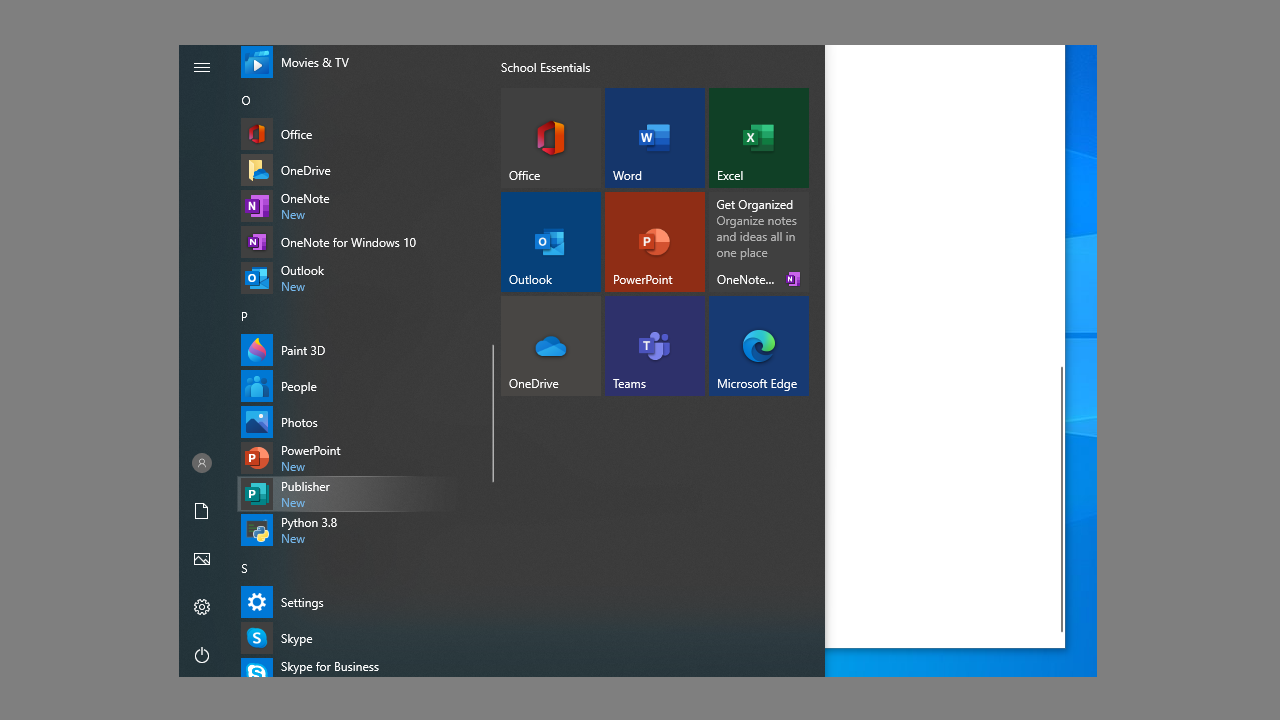Image resolution: width=1280 pixels, height=720 pixels.
Task: Open Settings in the app list
Action: pos(348,602)
